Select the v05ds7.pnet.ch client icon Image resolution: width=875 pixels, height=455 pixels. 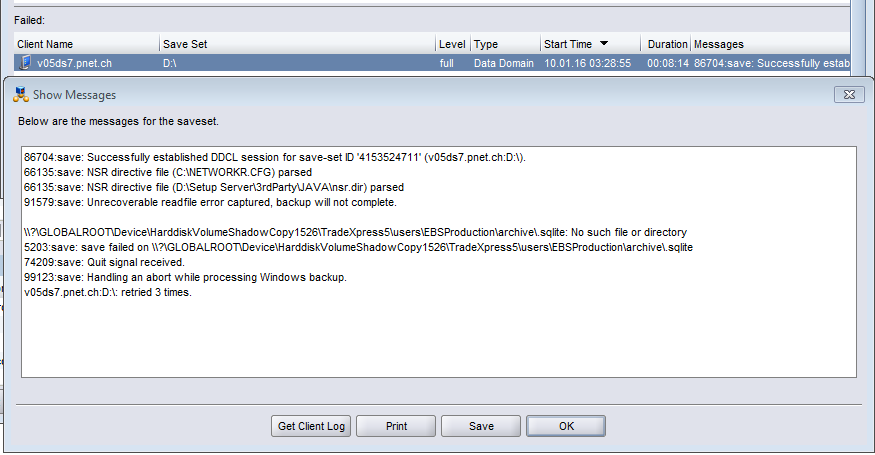point(25,63)
